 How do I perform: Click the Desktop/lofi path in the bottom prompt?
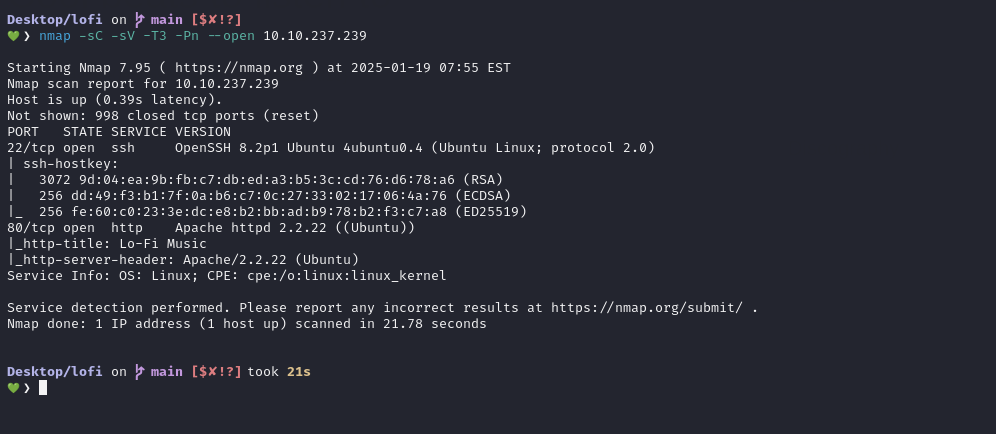[55, 372]
